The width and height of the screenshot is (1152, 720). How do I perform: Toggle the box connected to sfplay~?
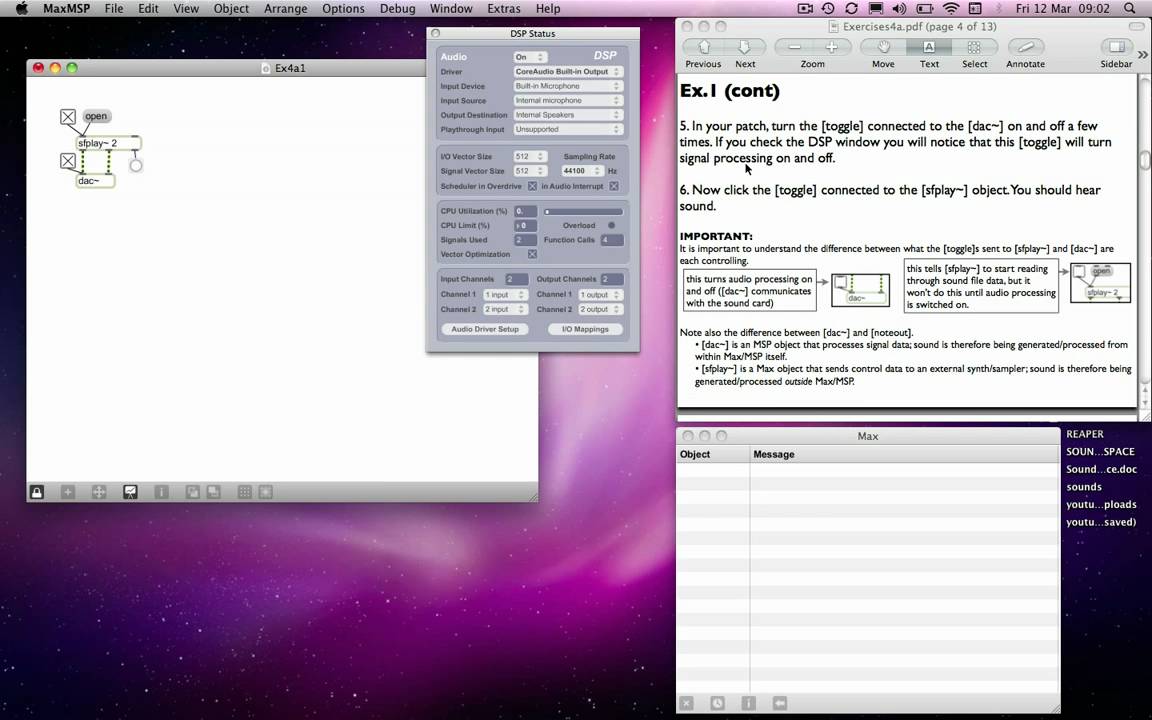(68, 116)
